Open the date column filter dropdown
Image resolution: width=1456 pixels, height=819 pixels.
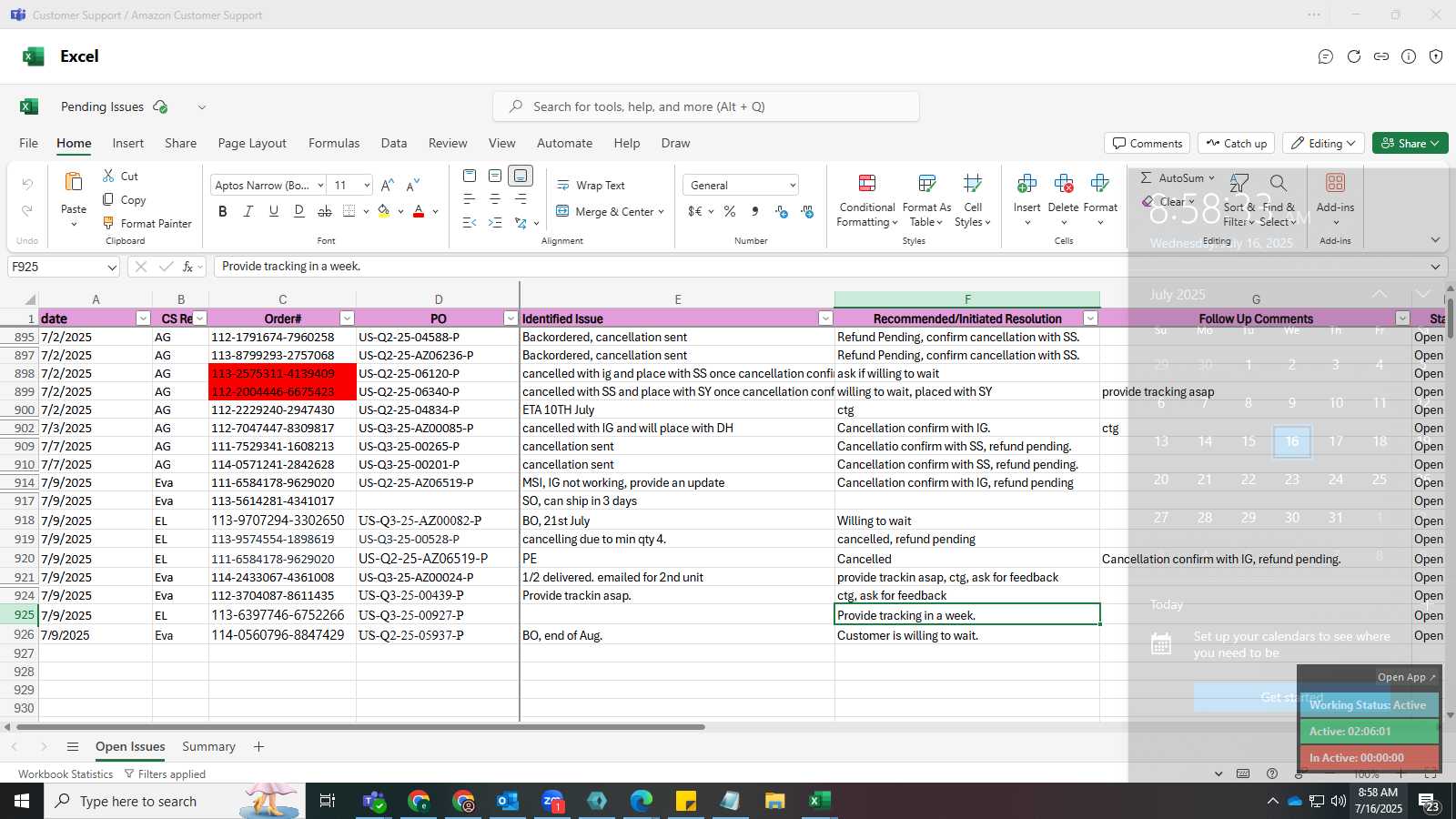pyautogui.click(x=143, y=318)
